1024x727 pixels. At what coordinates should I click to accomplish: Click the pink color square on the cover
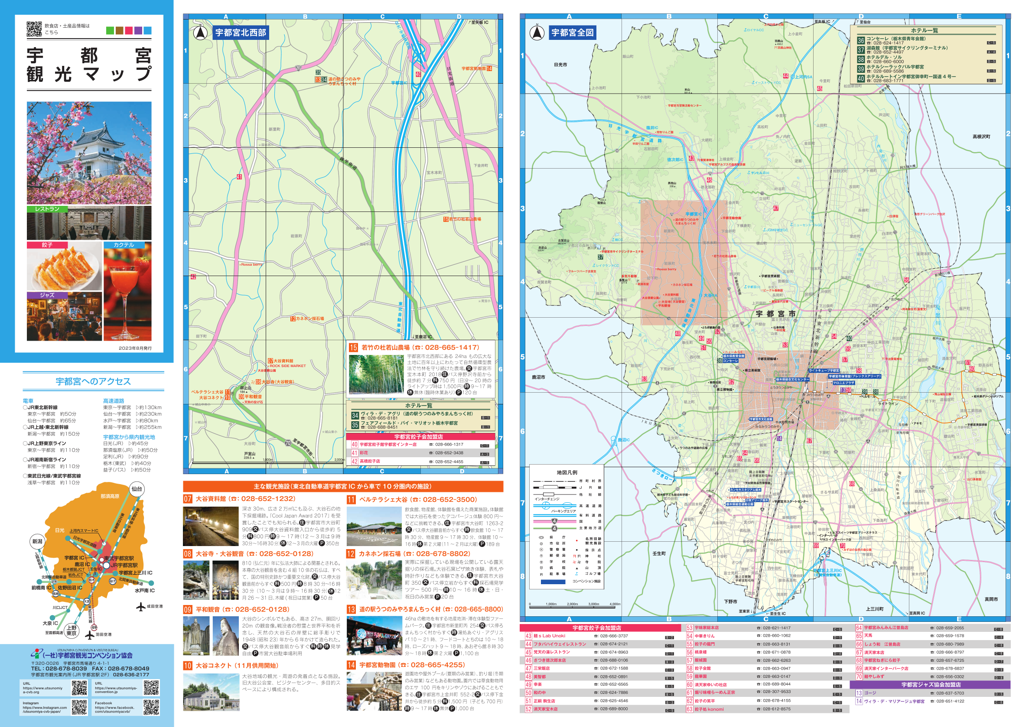(x=129, y=30)
